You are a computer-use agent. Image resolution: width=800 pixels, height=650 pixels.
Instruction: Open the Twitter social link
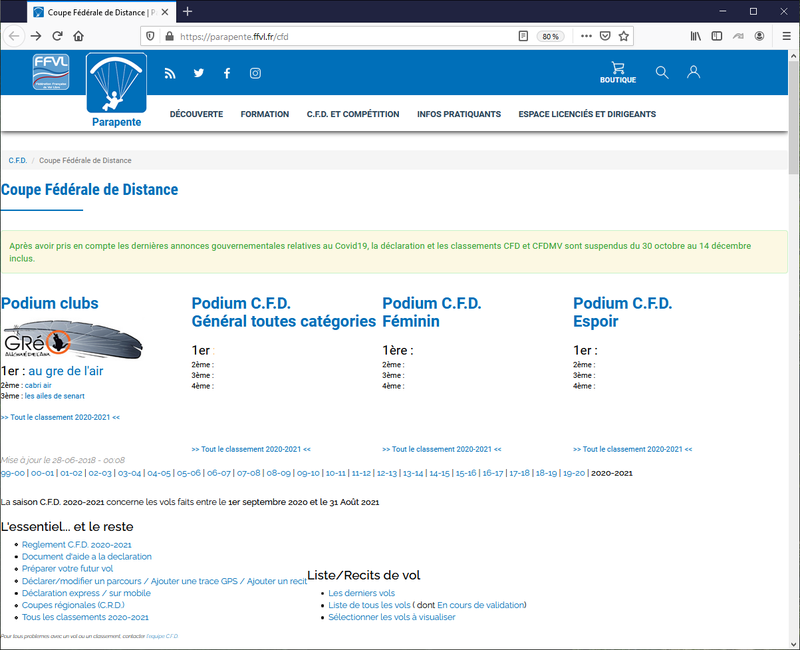[198, 73]
